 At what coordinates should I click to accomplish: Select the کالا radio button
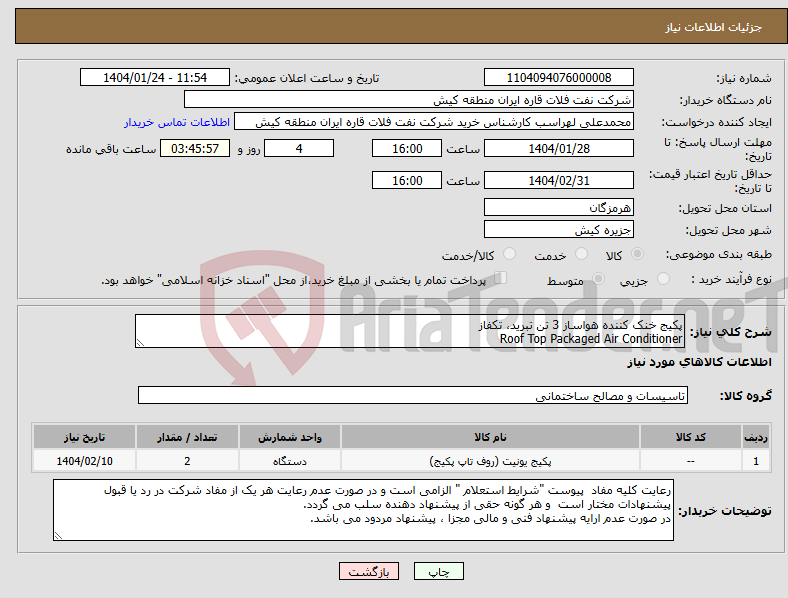pos(637,254)
